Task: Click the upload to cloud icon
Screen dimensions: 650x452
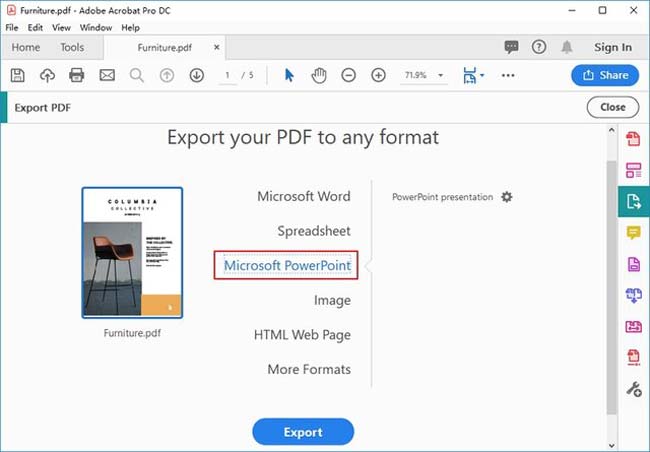Action: point(47,75)
